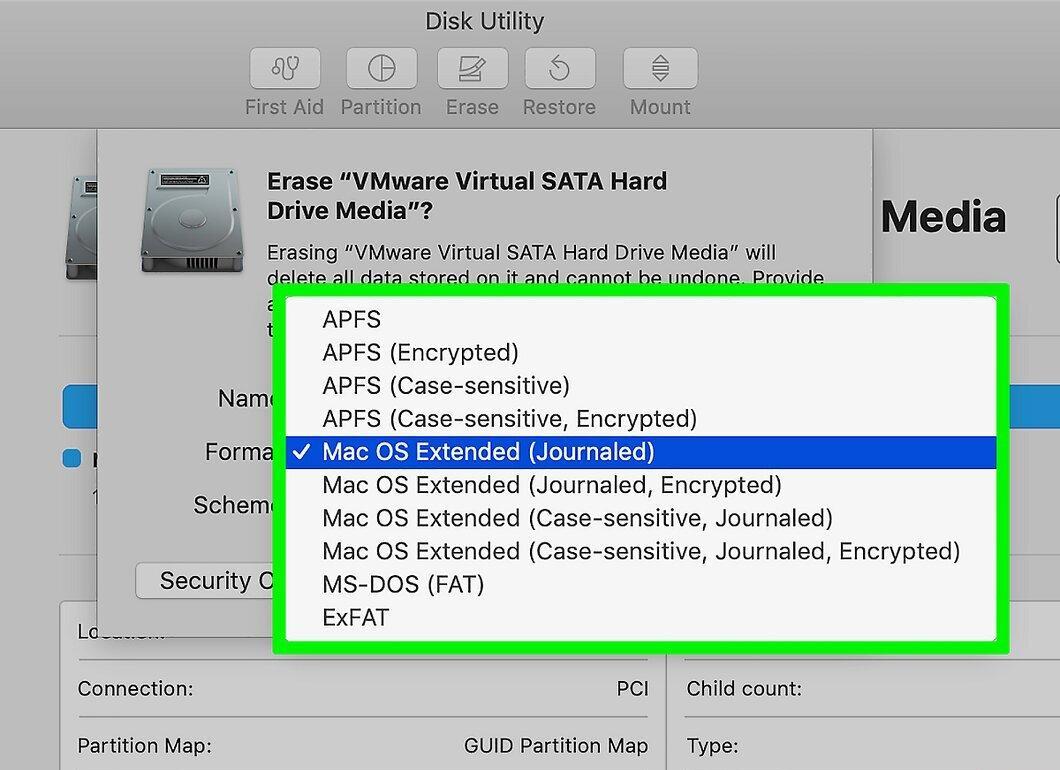Select checked Mac OS Extended (Journaled) option

tap(641, 452)
